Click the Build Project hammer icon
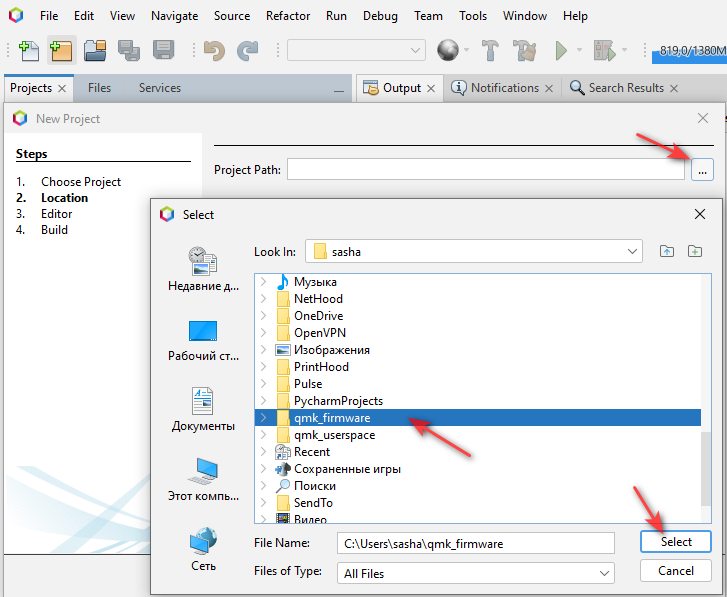The image size is (727, 597). [490, 50]
